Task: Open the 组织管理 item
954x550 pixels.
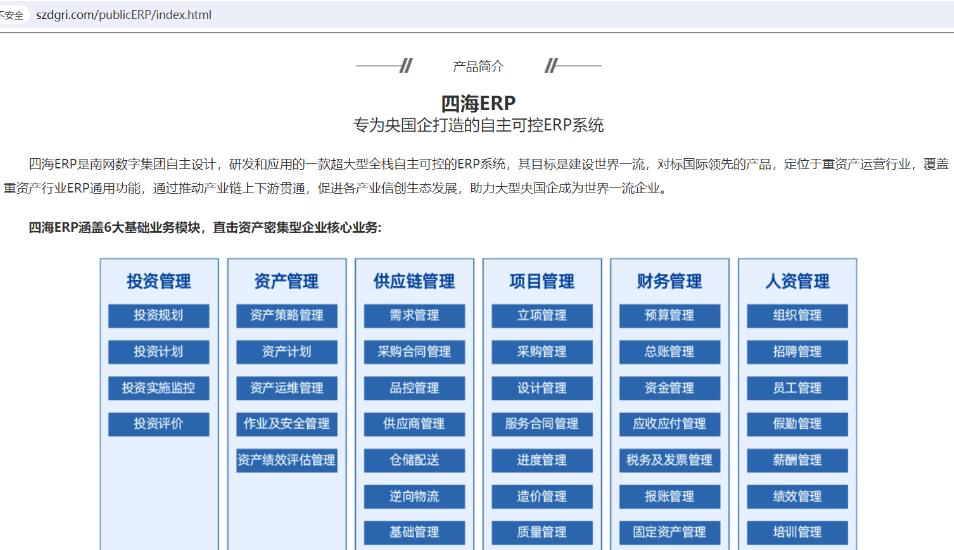Action: pyautogui.click(x=797, y=316)
